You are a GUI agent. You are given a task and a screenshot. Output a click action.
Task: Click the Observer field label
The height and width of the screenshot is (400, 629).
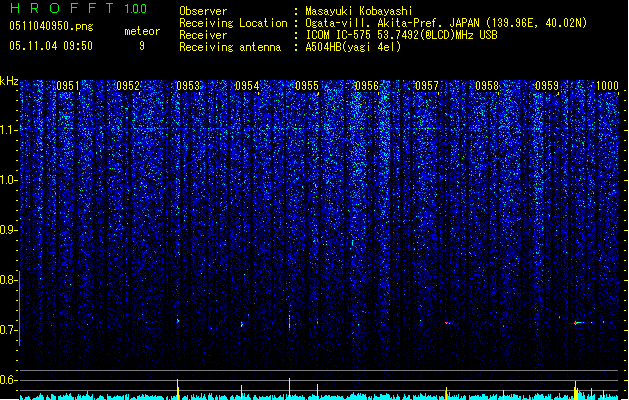click(203, 11)
